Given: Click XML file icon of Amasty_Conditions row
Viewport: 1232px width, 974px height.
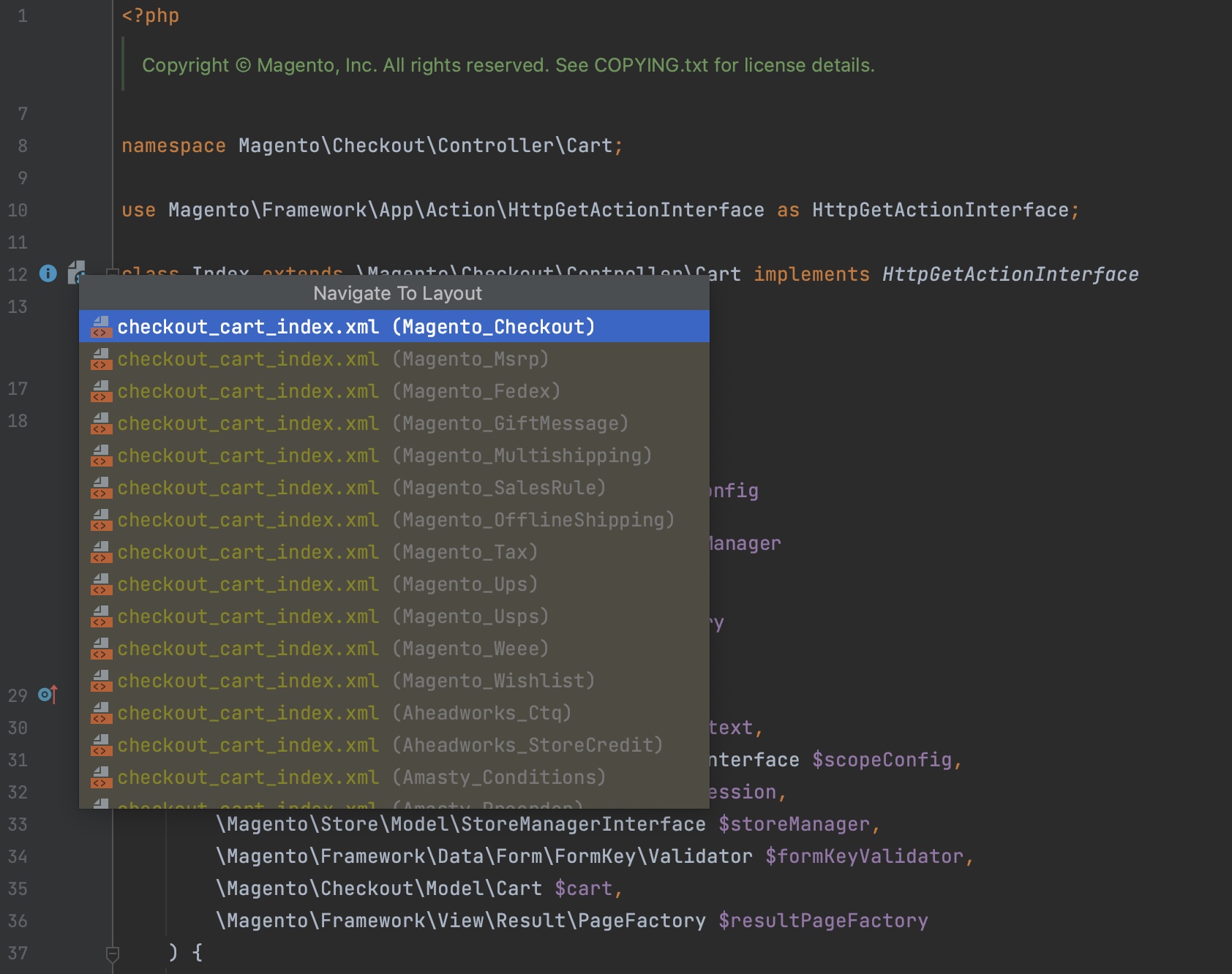Looking at the screenshot, I should tap(101, 777).
